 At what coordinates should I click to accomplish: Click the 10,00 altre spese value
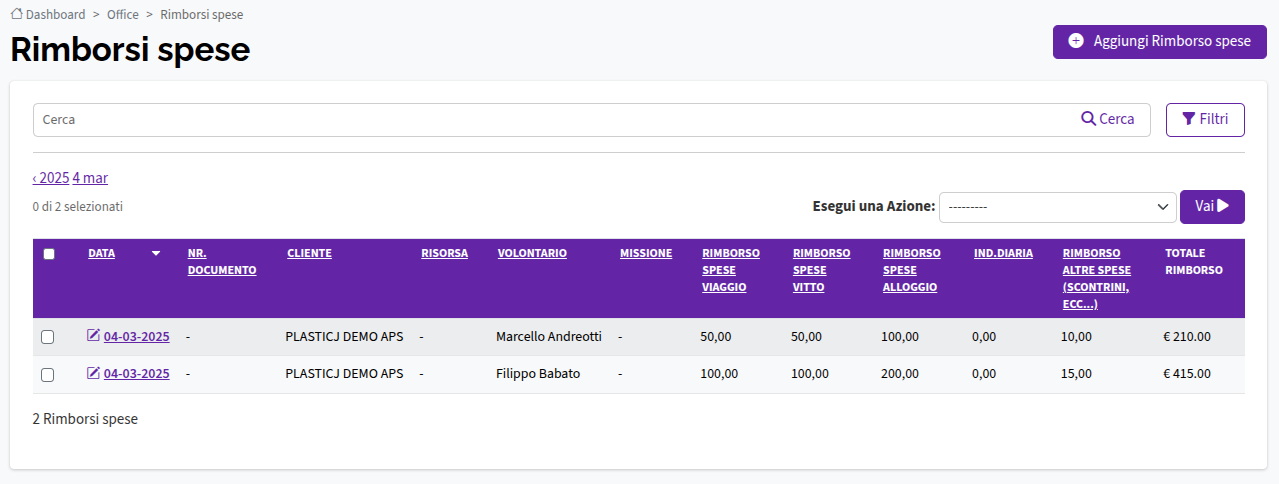click(1077, 337)
